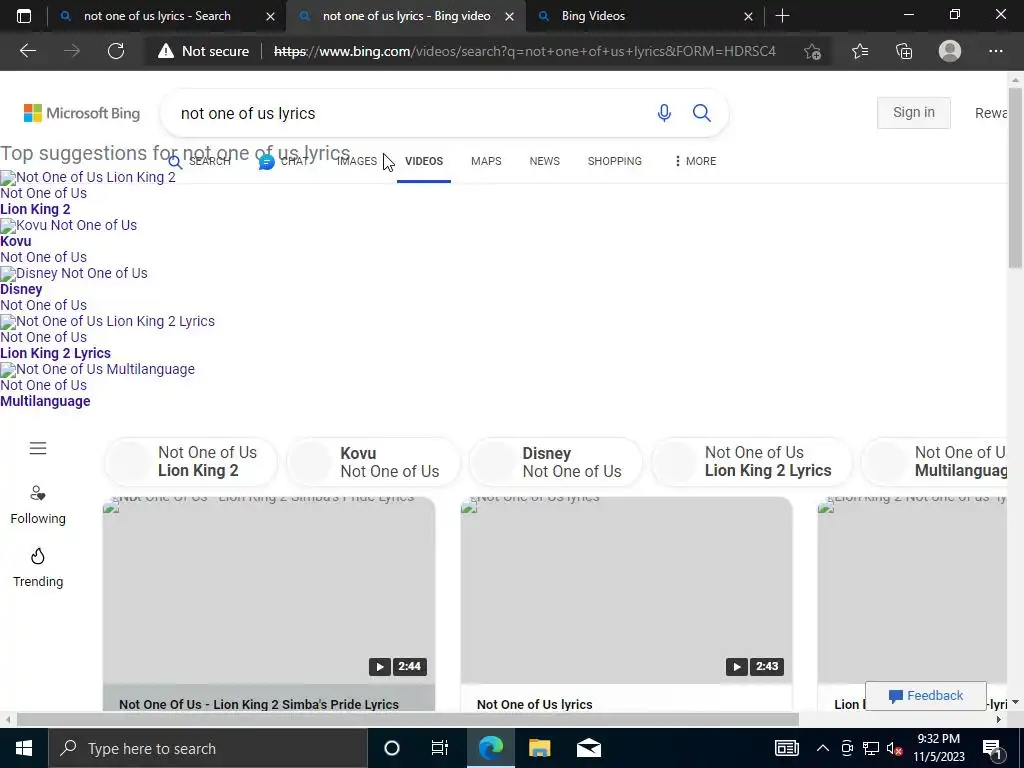Click Windows taskbar search box
Viewport: 1024px width, 768px height.
point(208,748)
